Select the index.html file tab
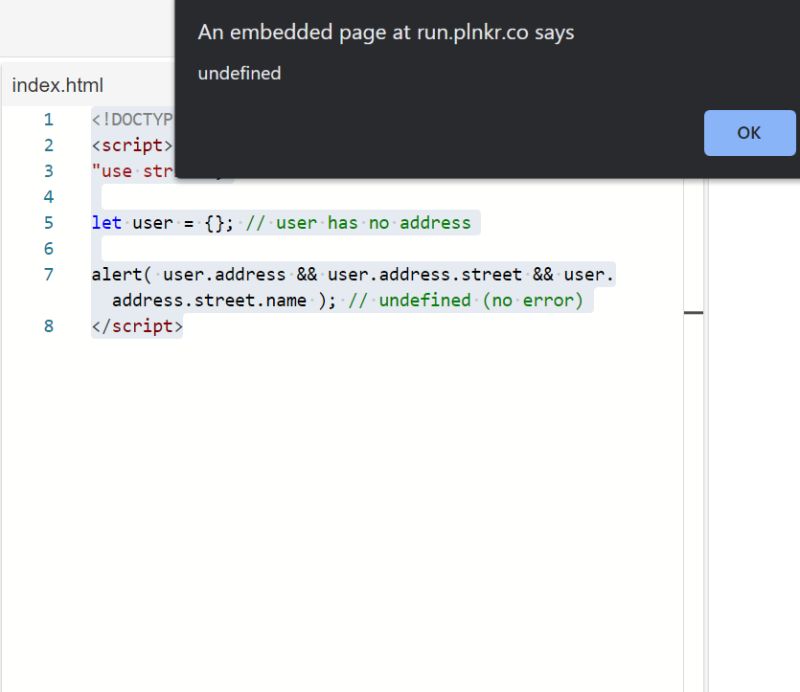 (58, 85)
